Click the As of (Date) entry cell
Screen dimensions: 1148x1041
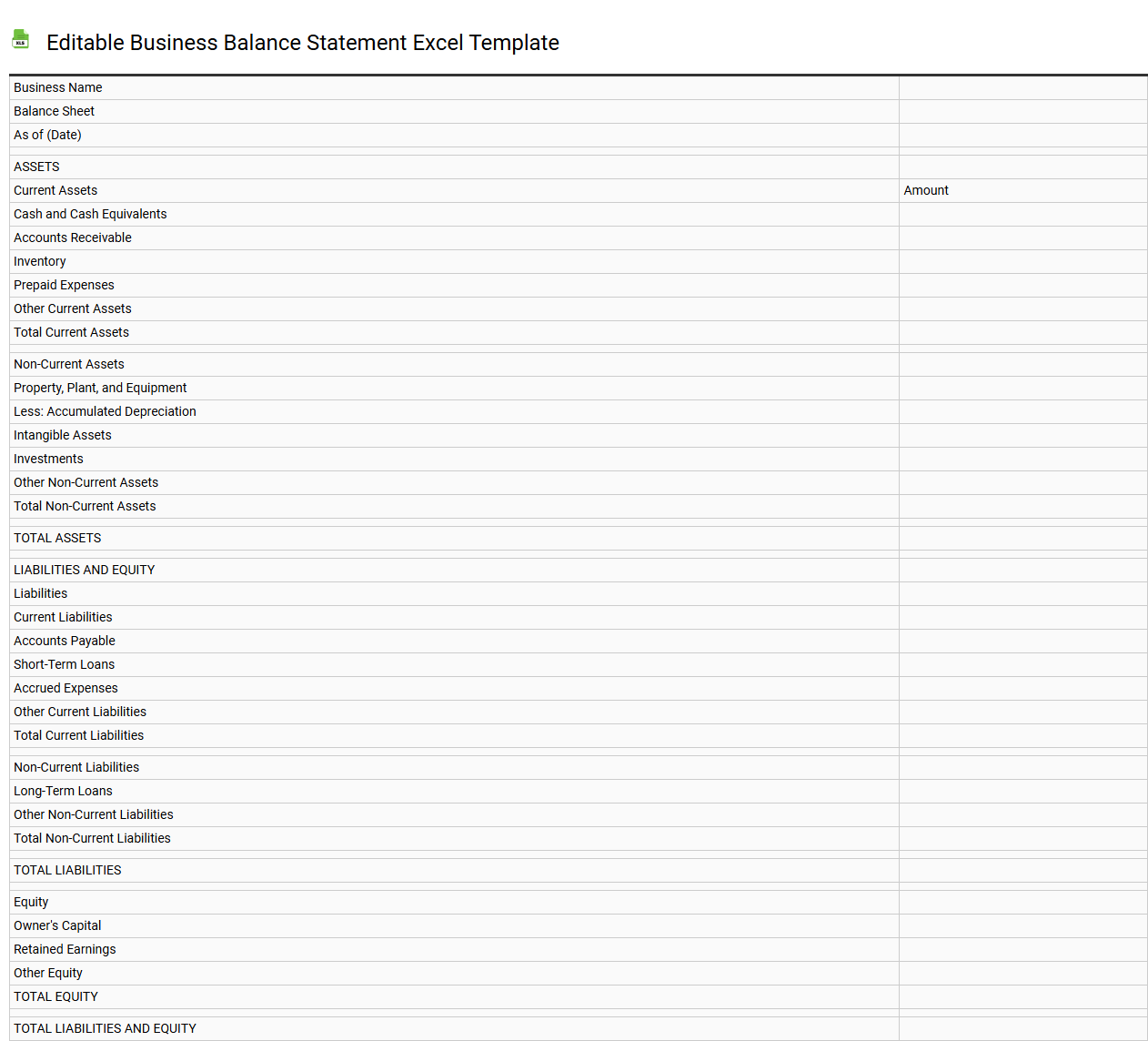(x=1022, y=135)
